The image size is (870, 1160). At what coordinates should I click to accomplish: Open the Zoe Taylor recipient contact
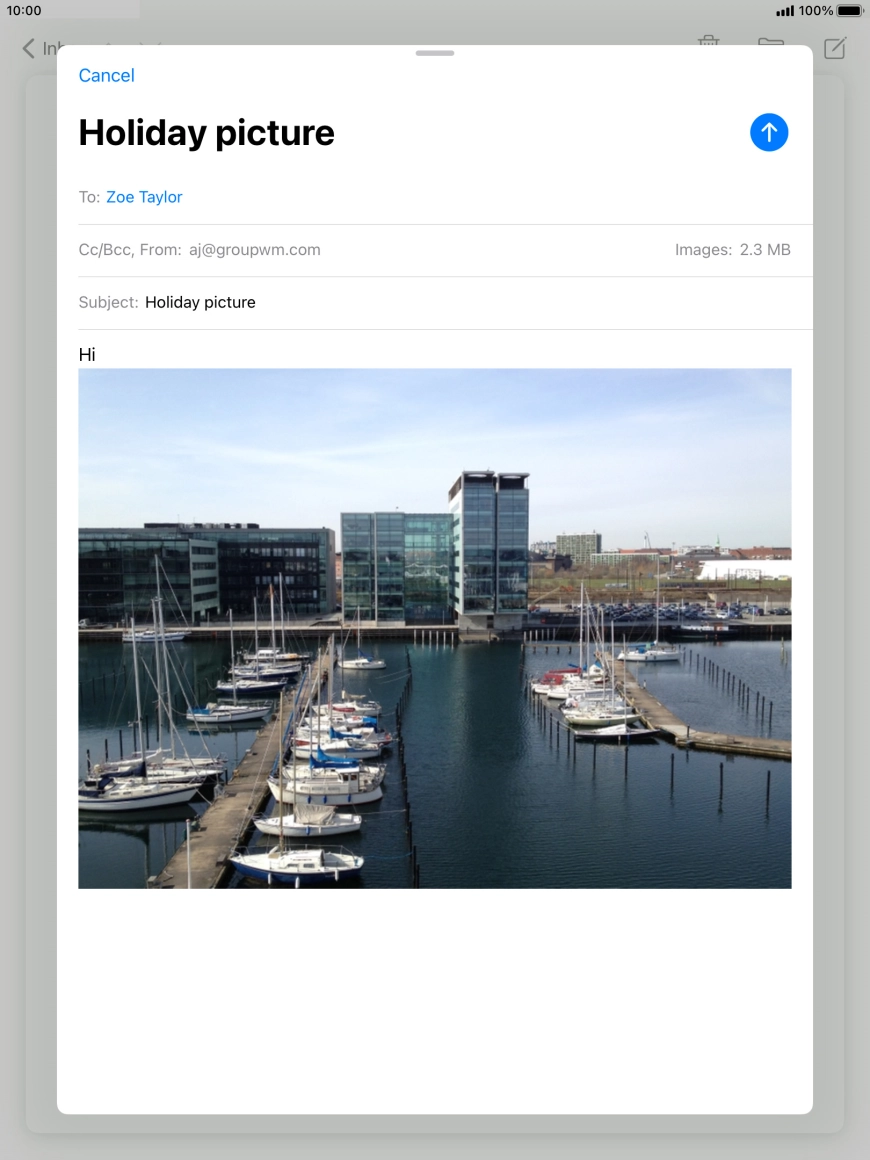(x=144, y=197)
